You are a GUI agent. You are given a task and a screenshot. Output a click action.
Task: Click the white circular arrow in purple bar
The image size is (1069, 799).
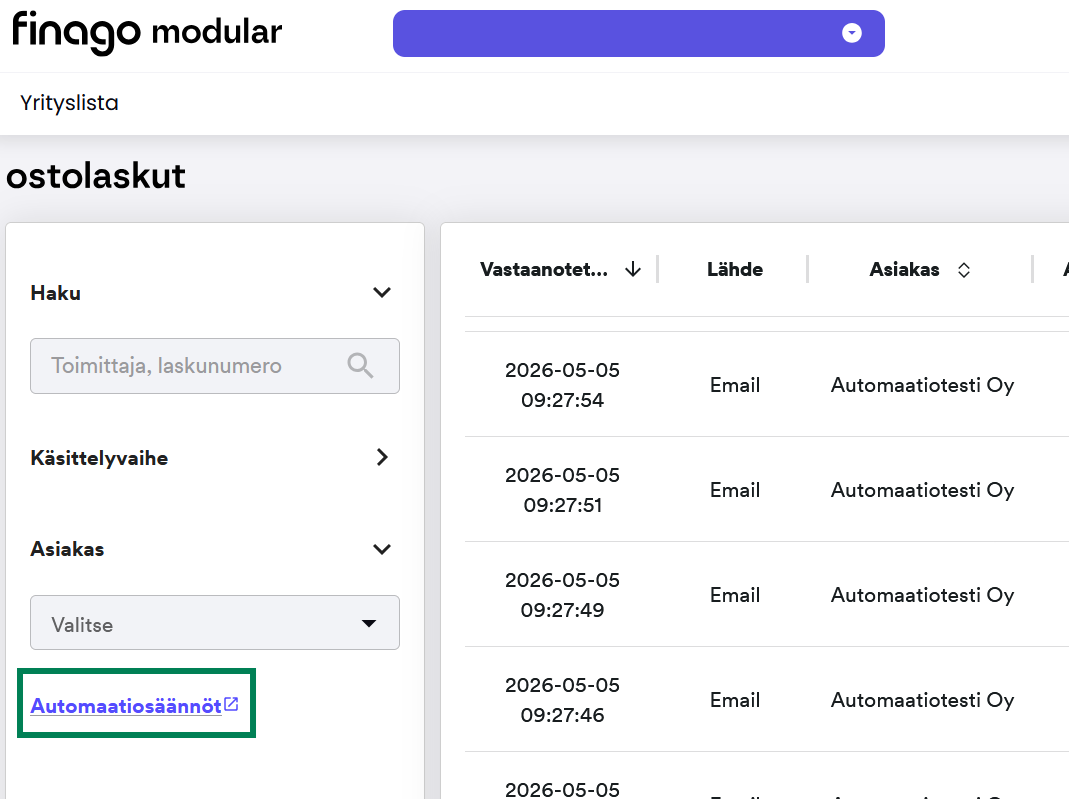pos(852,33)
